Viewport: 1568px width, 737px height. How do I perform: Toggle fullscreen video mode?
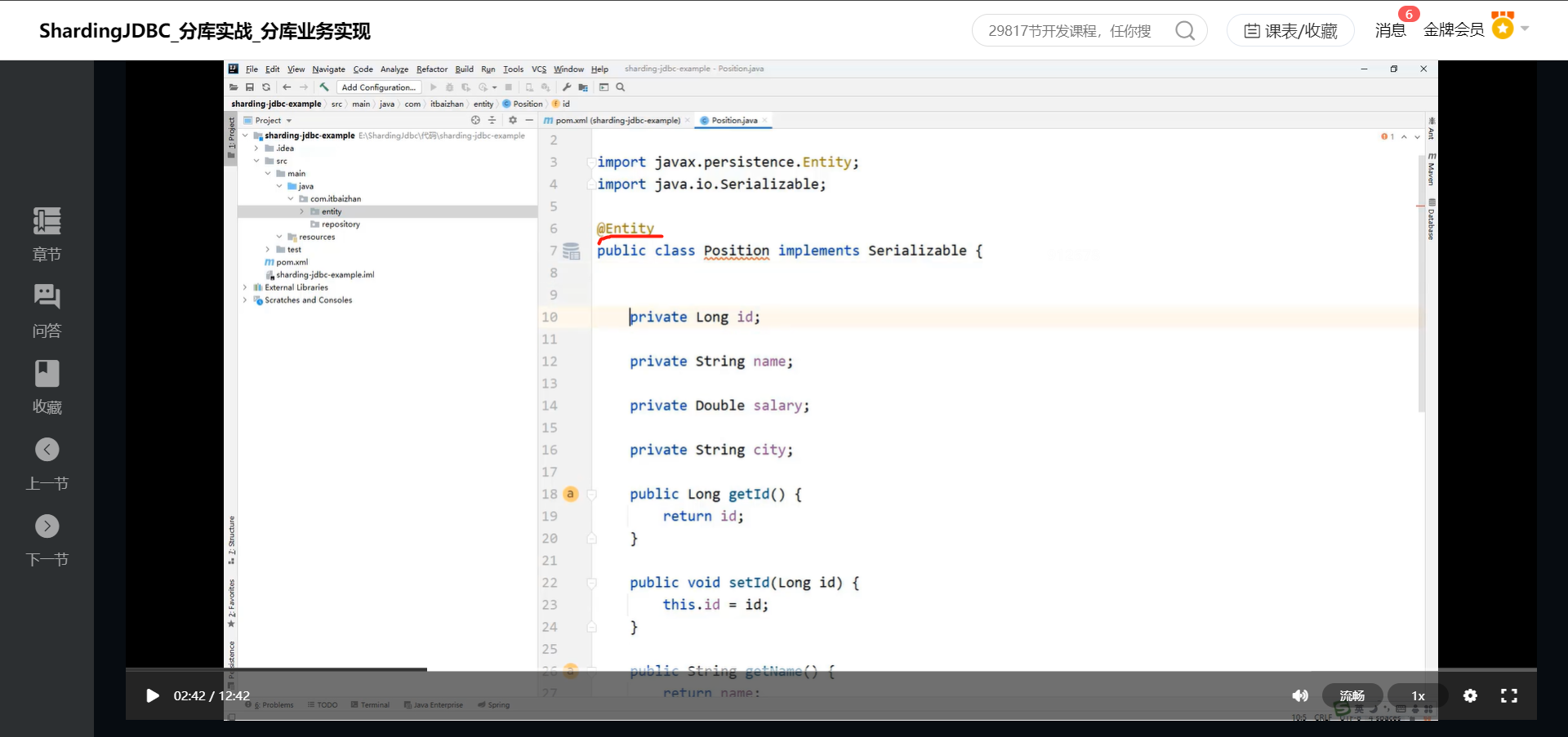click(1509, 695)
